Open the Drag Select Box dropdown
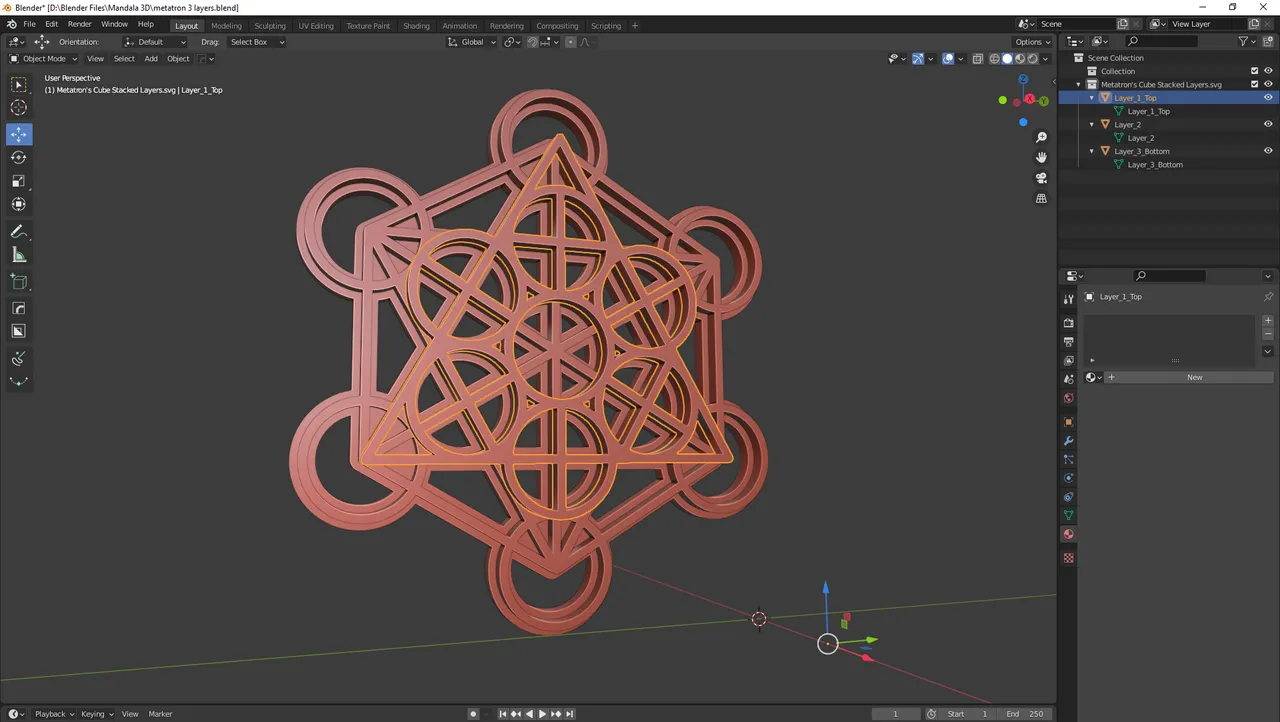 tap(256, 42)
